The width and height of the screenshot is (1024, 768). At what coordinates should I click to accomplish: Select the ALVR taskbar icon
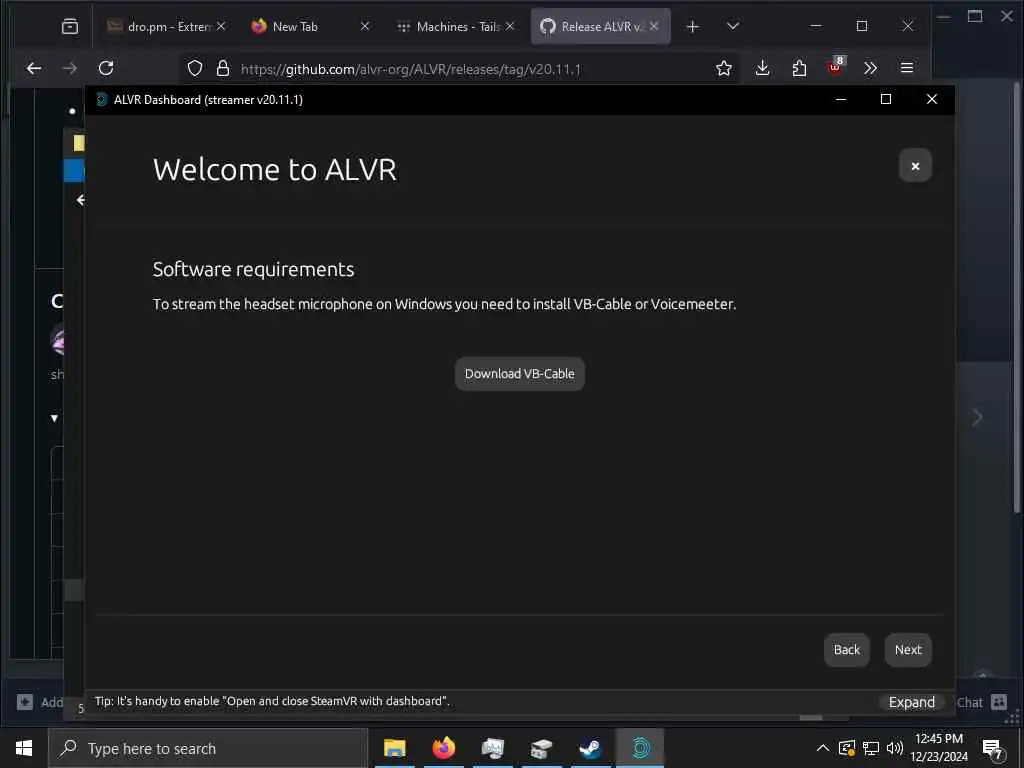tap(640, 748)
